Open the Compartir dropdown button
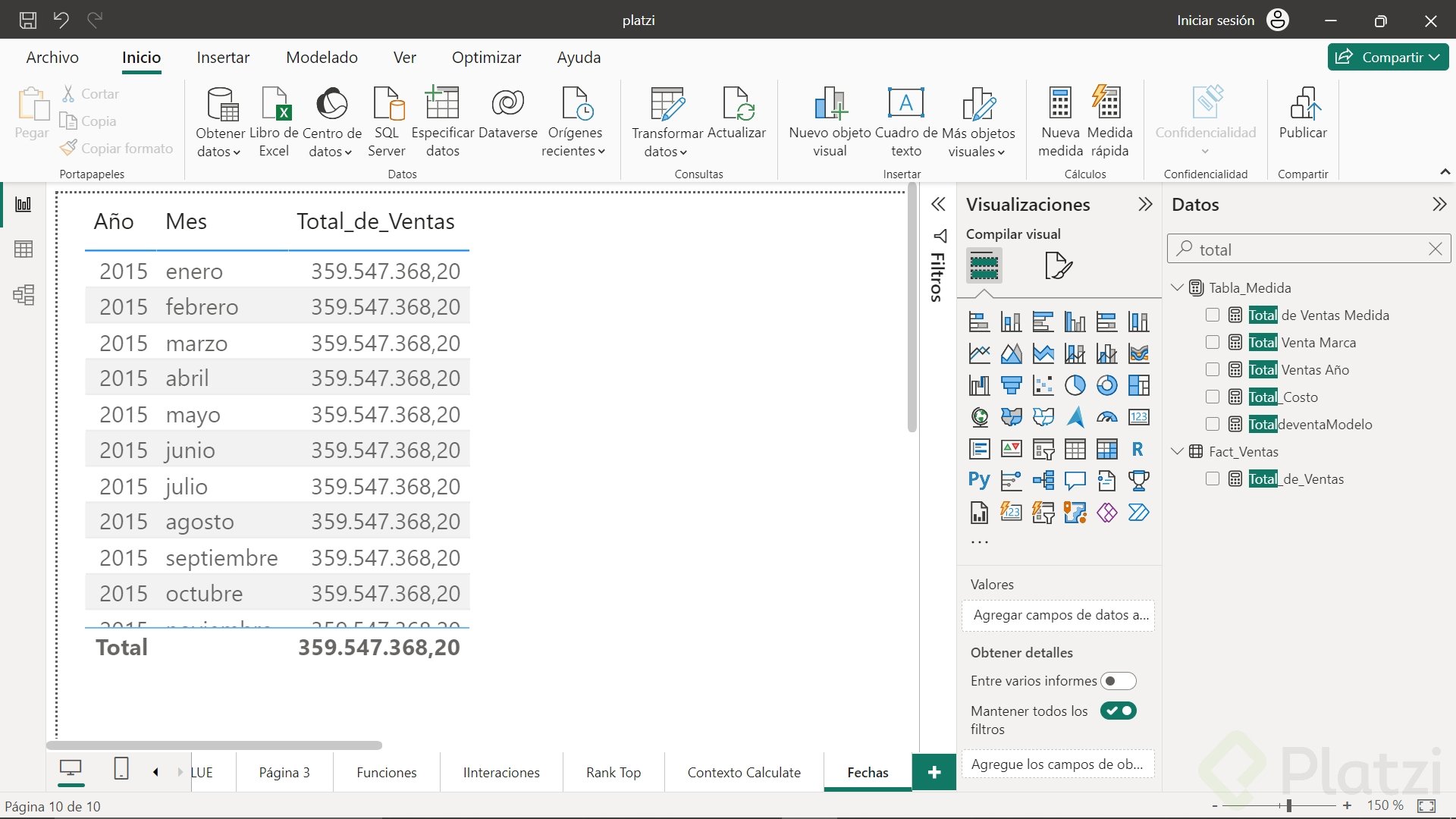Image resolution: width=1456 pixels, height=819 pixels. [x=1388, y=57]
